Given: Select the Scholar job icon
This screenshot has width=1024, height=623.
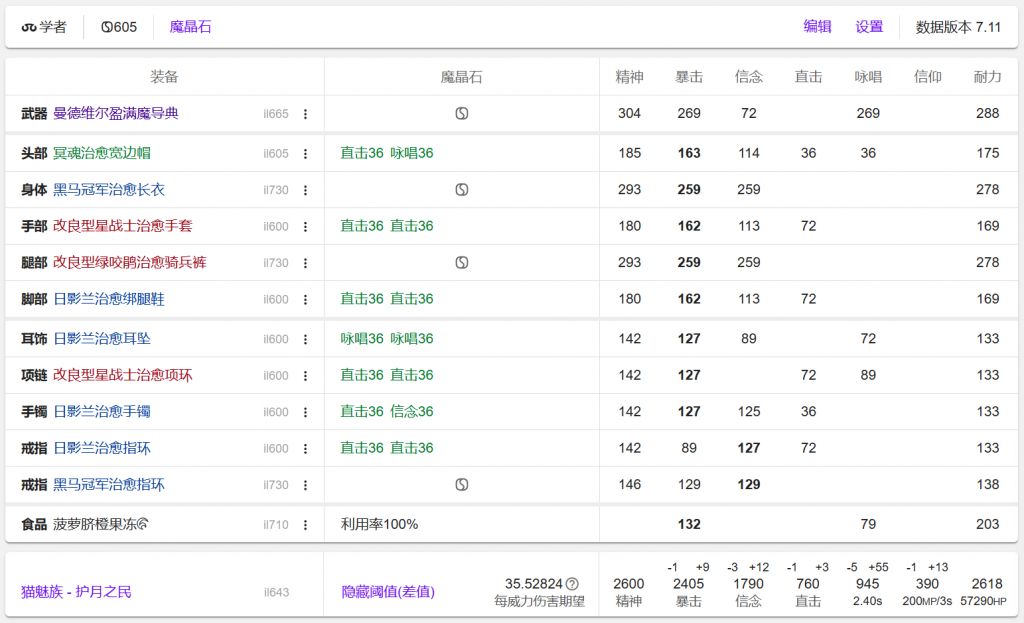Looking at the screenshot, I should click(x=30, y=27).
